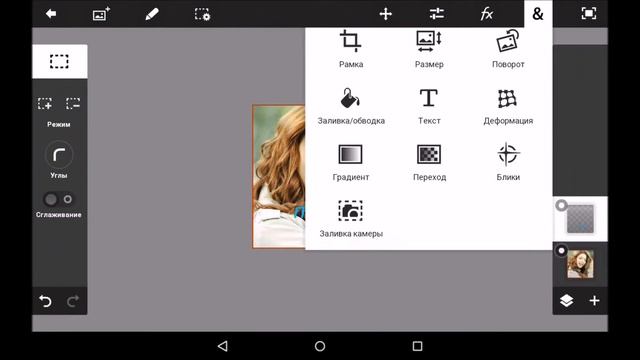Choose the Поворот rotate tool
Image resolution: width=640 pixels, height=360 pixels.
pyautogui.click(x=508, y=49)
